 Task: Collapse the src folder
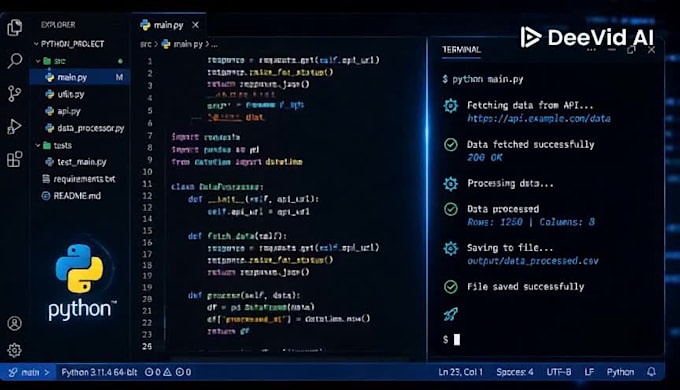coord(38,61)
